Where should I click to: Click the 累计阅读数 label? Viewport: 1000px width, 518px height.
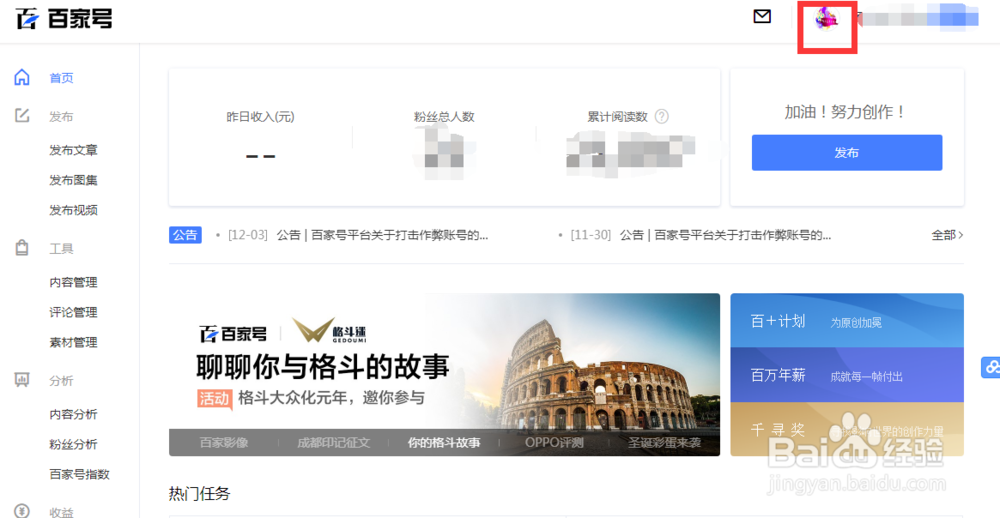click(617, 117)
